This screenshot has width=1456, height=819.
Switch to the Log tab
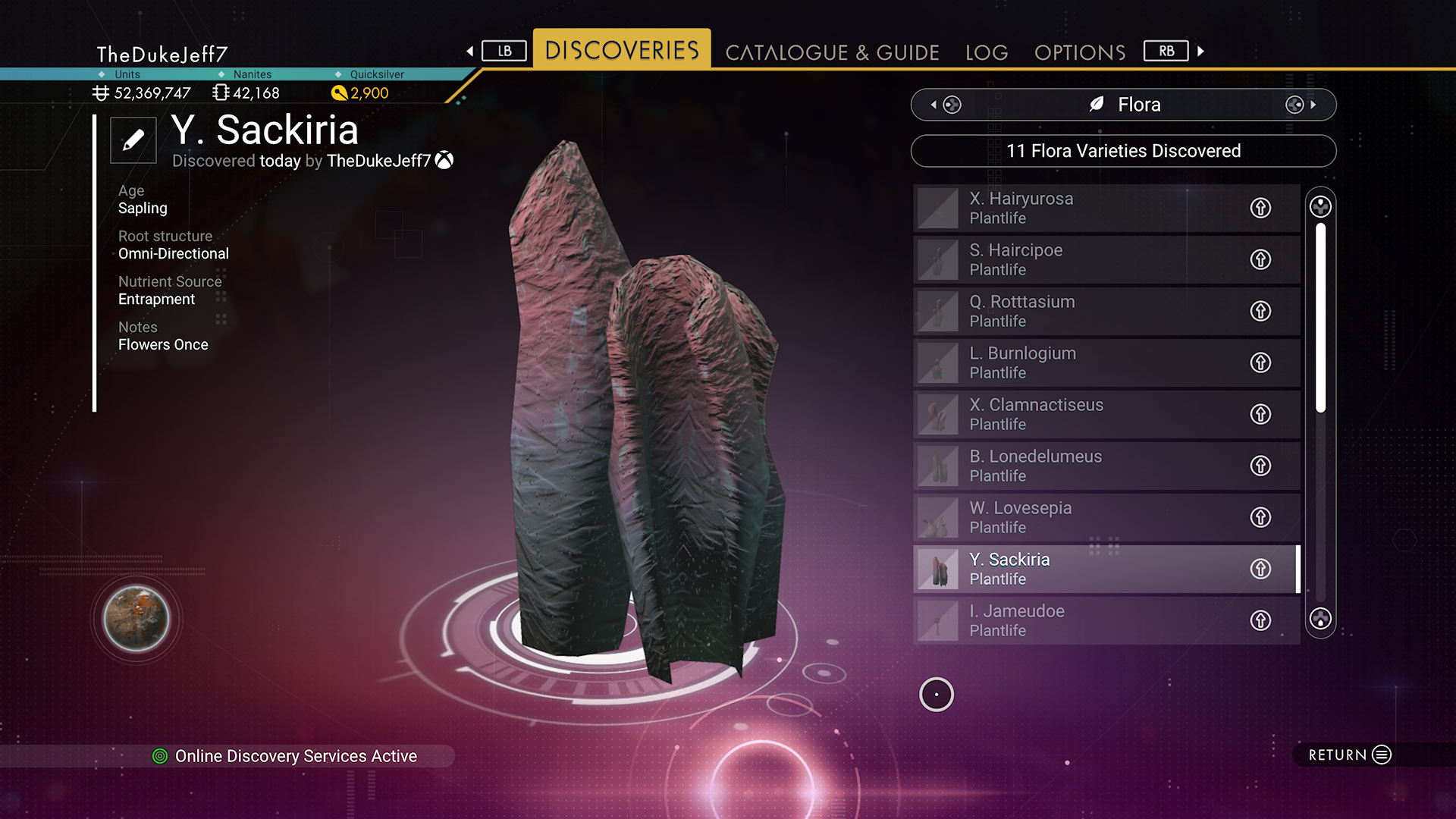pyautogui.click(x=987, y=52)
